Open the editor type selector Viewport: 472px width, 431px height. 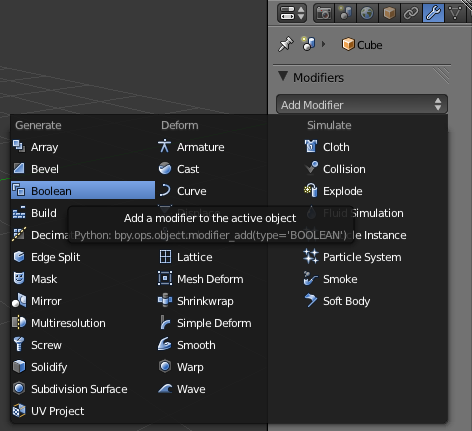click(292, 13)
